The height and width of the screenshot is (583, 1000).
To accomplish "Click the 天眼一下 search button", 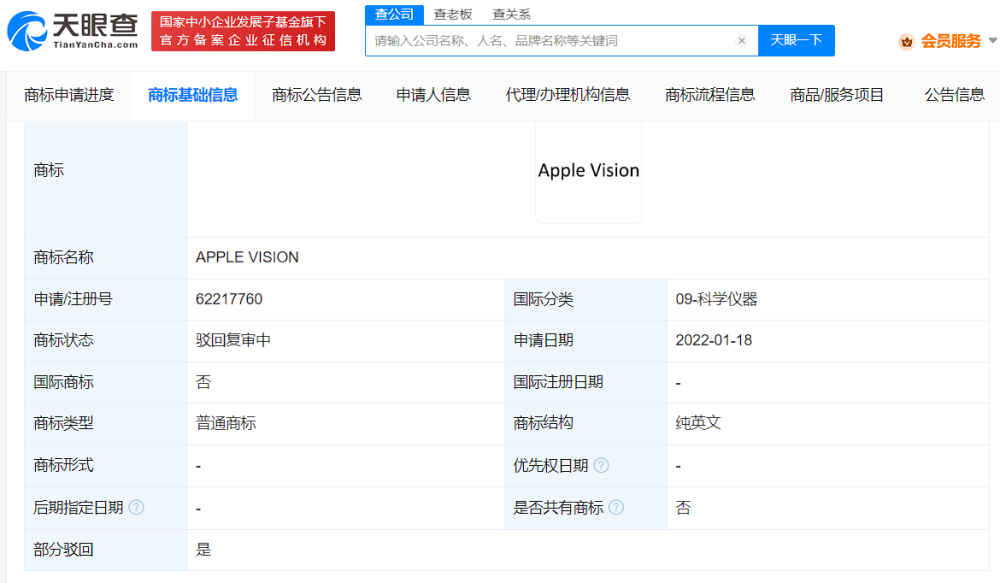I will point(796,41).
